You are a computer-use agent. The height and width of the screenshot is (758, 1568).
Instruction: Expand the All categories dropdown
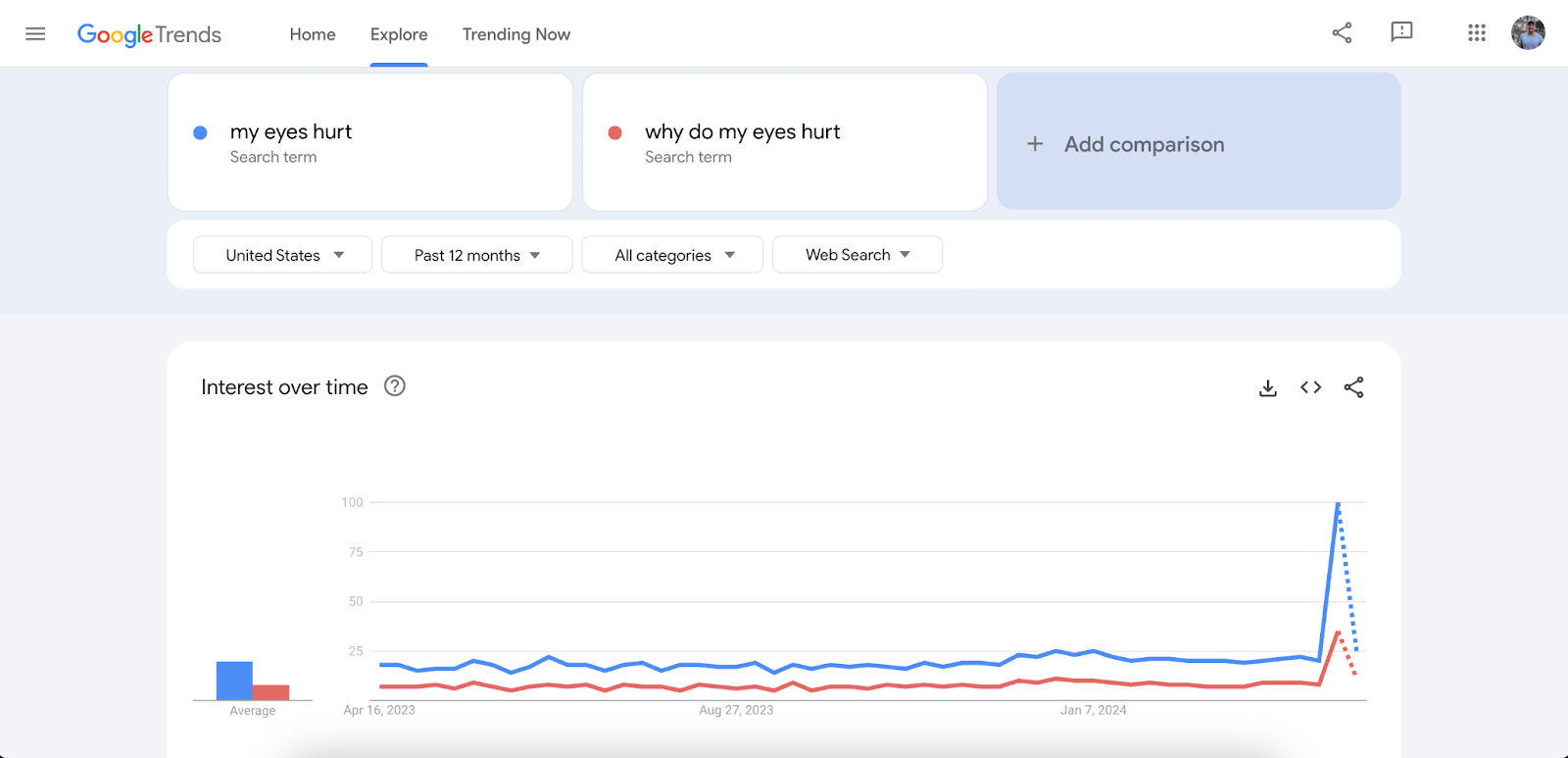(672, 255)
